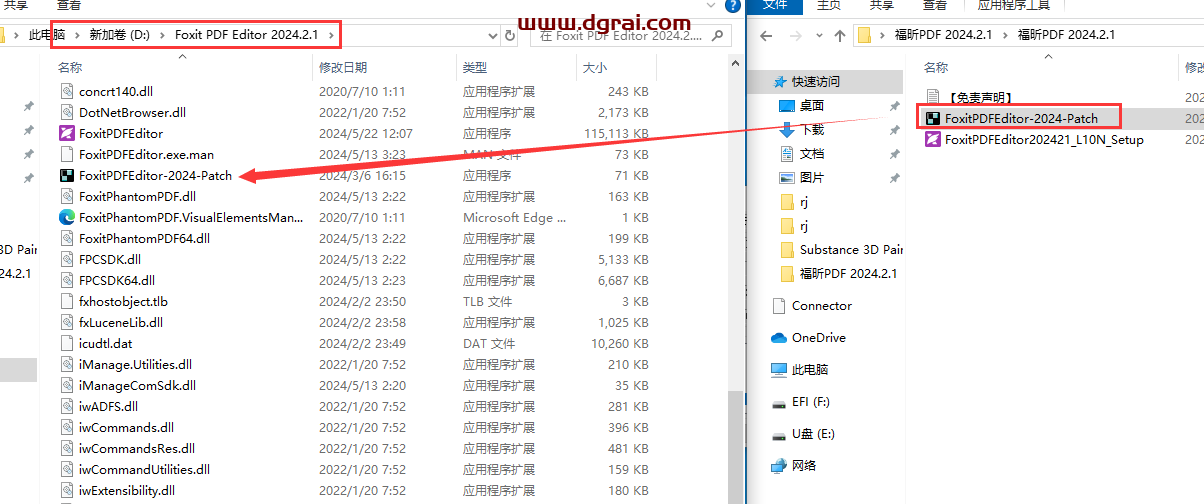Click the OneDrive cloud icon
This screenshot has height=504, width=1204.
[x=779, y=337]
